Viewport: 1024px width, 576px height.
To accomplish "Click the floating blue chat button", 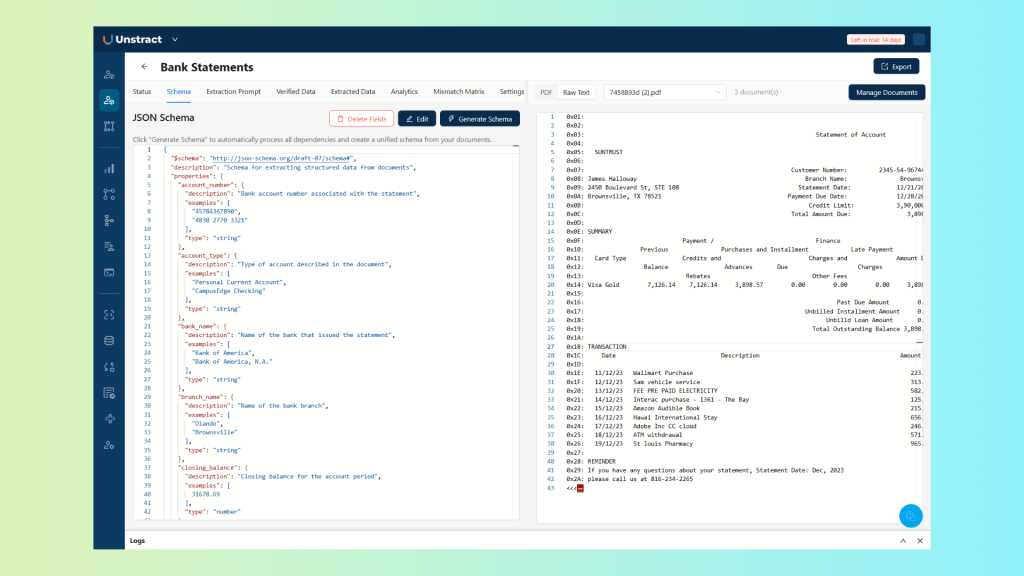I will click(910, 516).
